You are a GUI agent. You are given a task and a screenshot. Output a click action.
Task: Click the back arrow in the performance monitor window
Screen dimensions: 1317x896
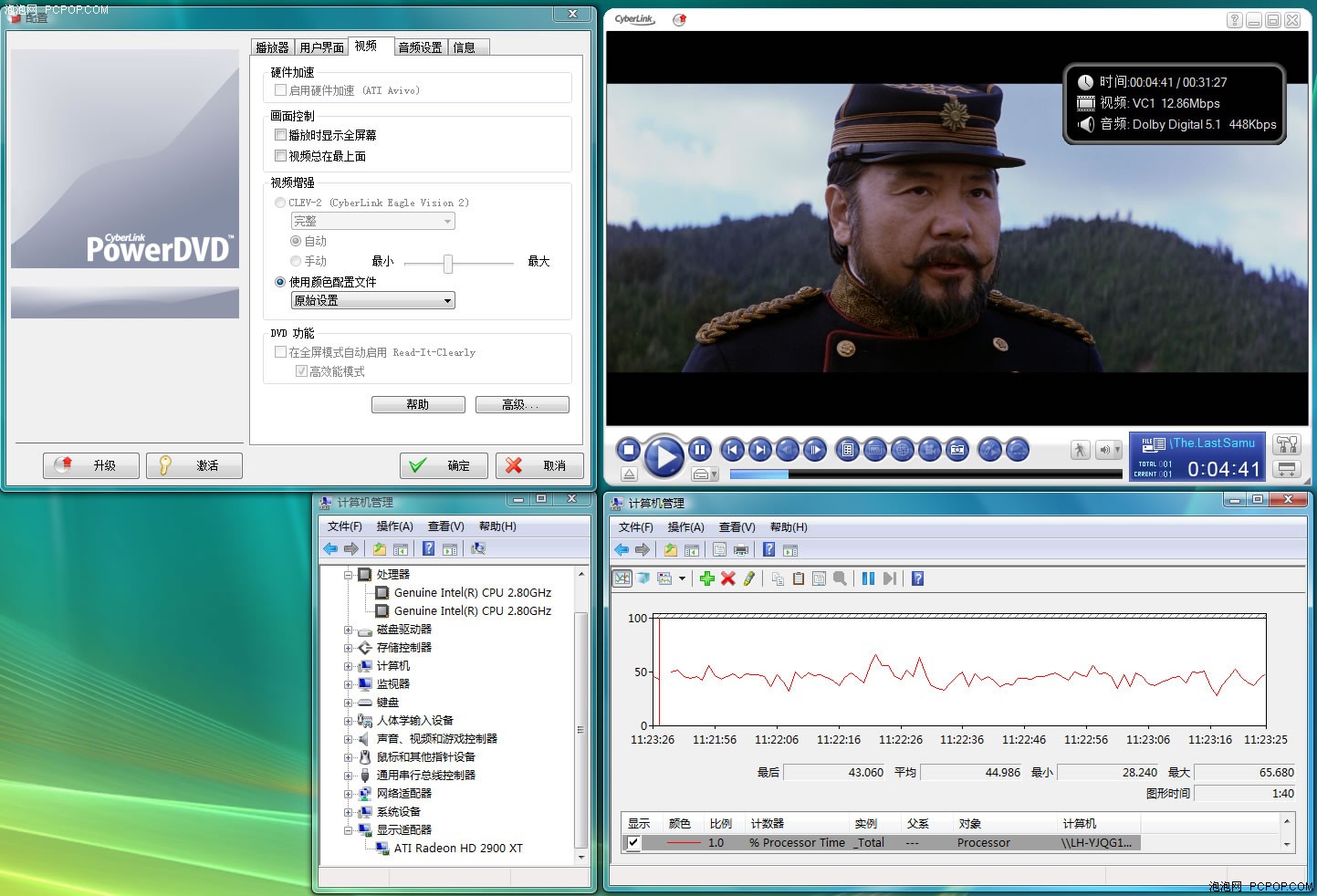(x=622, y=550)
